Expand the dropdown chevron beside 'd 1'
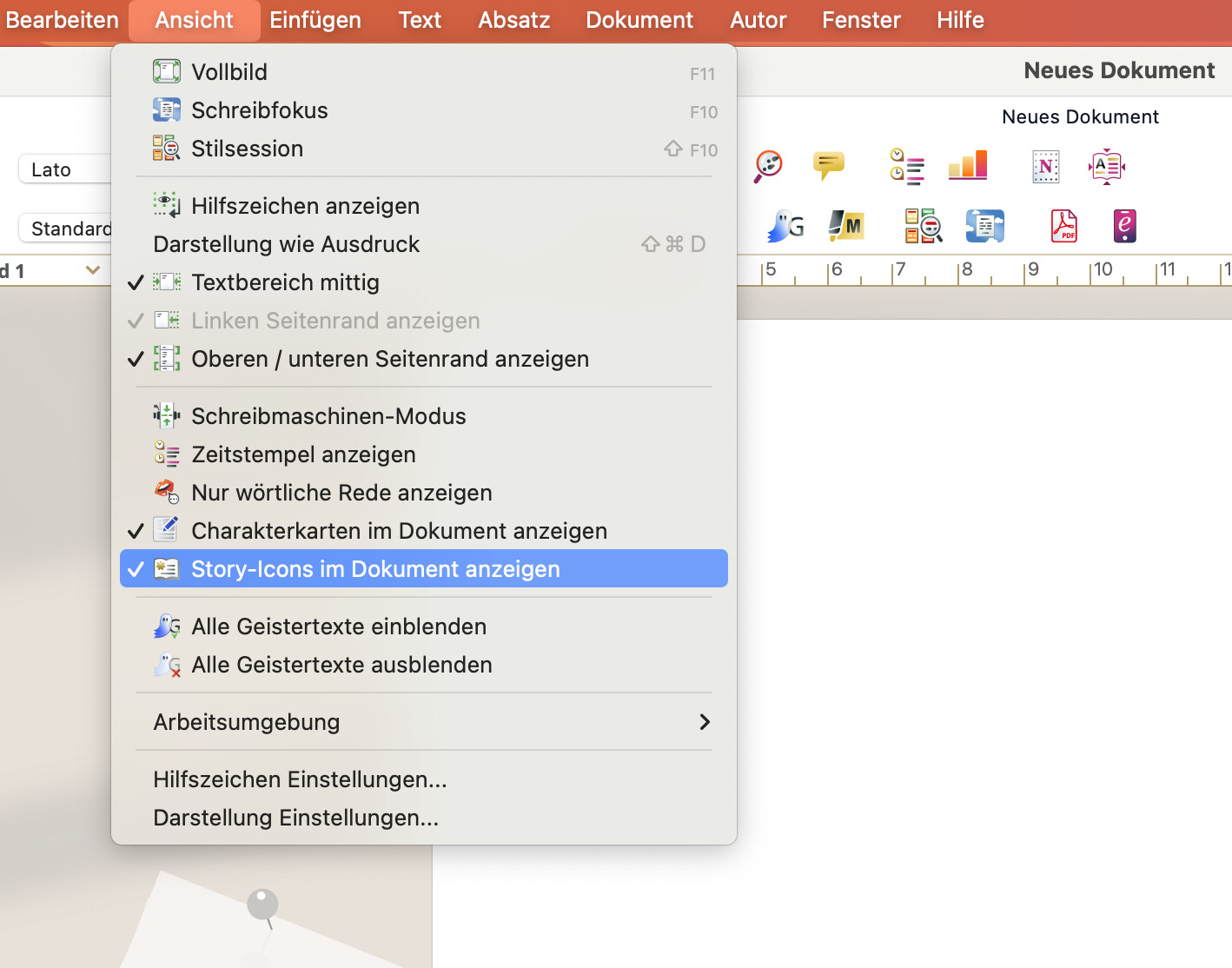The height and width of the screenshot is (968, 1232). 93,270
